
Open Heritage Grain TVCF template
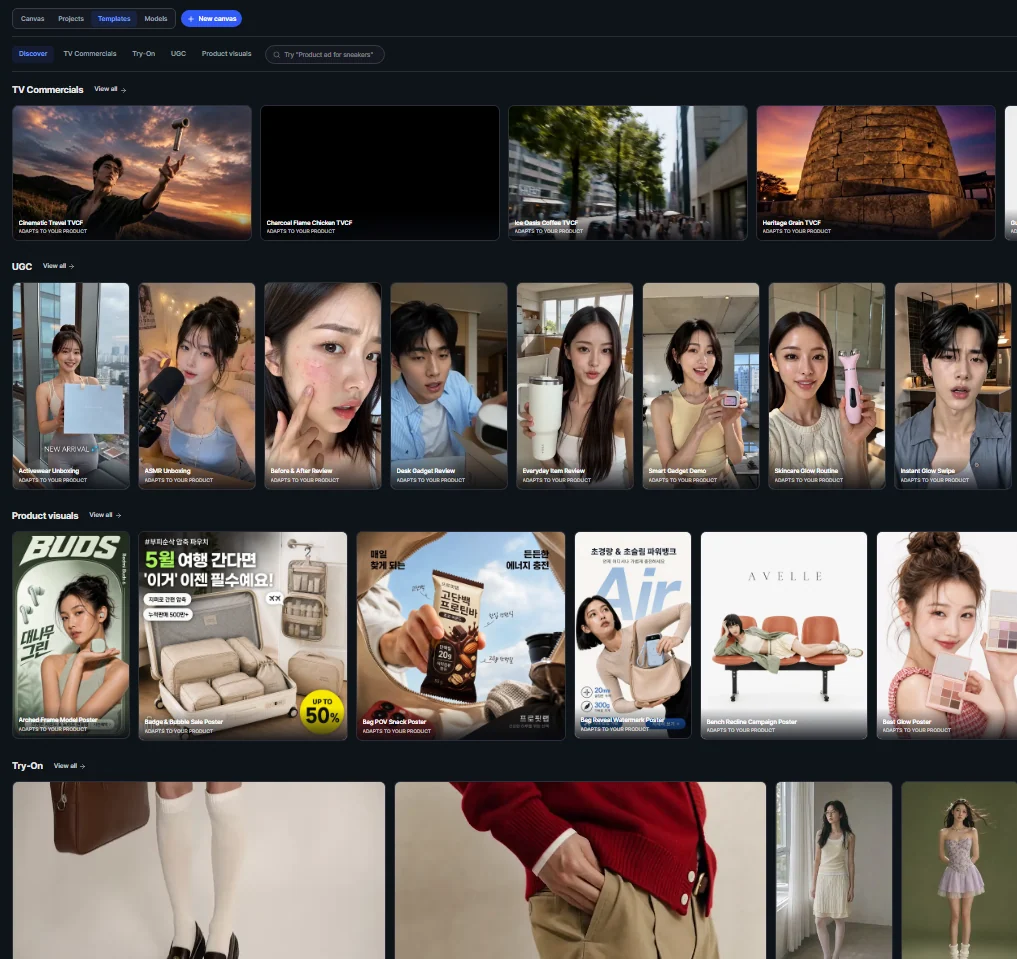(876, 173)
